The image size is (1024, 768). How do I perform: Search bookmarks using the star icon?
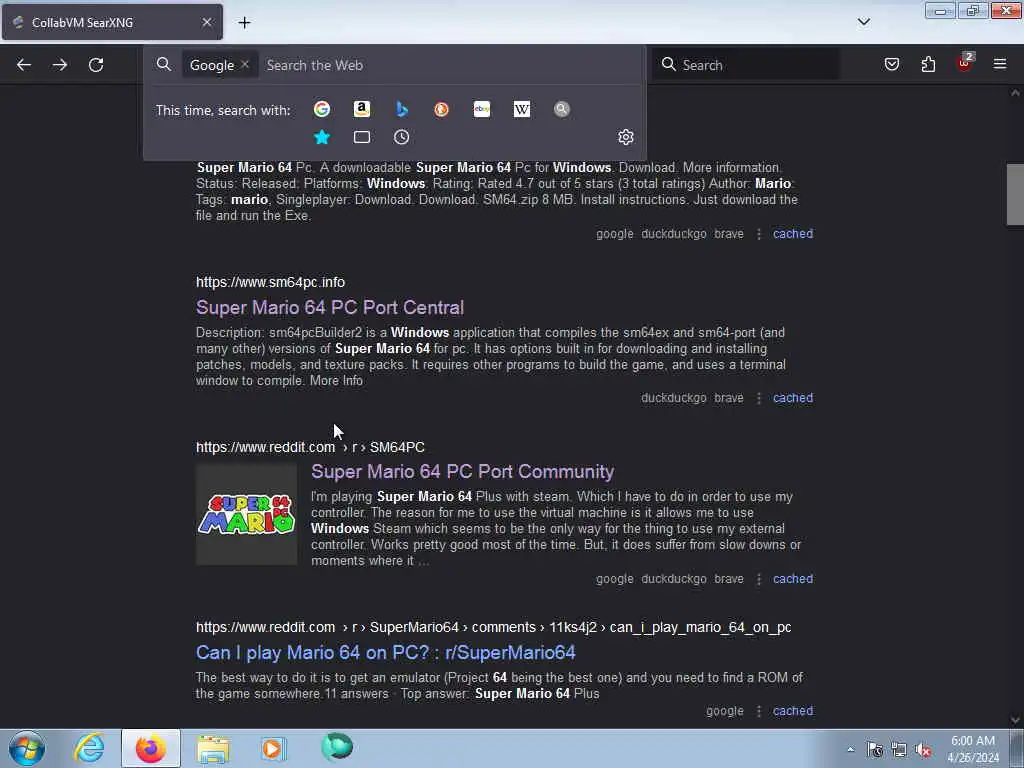[x=321, y=137]
